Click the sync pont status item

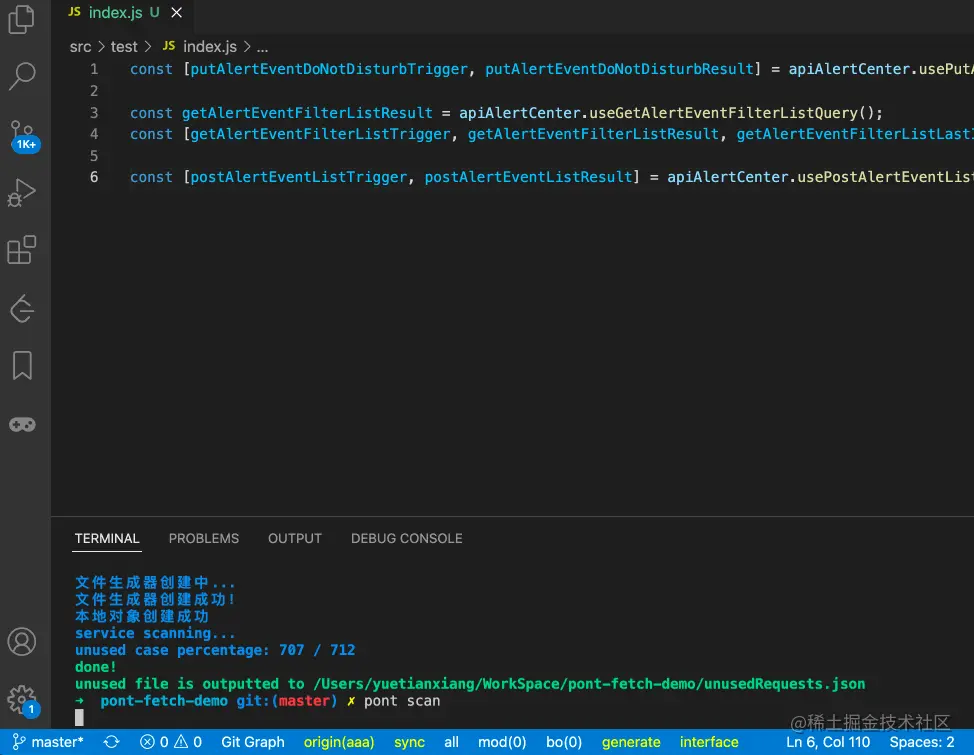pyautogui.click(x=409, y=742)
